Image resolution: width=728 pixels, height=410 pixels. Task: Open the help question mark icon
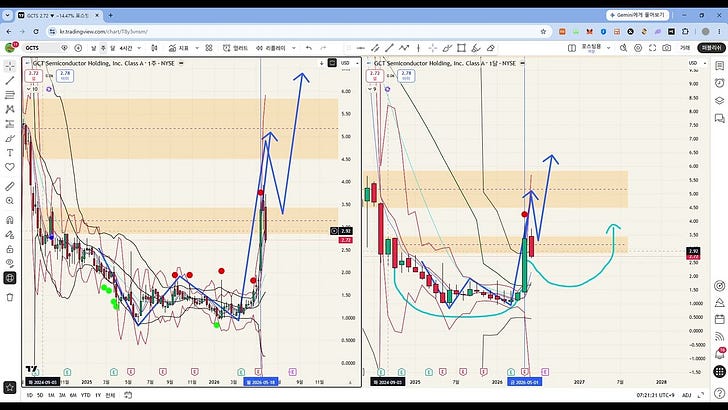pyautogui.click(x=719, y=393)
